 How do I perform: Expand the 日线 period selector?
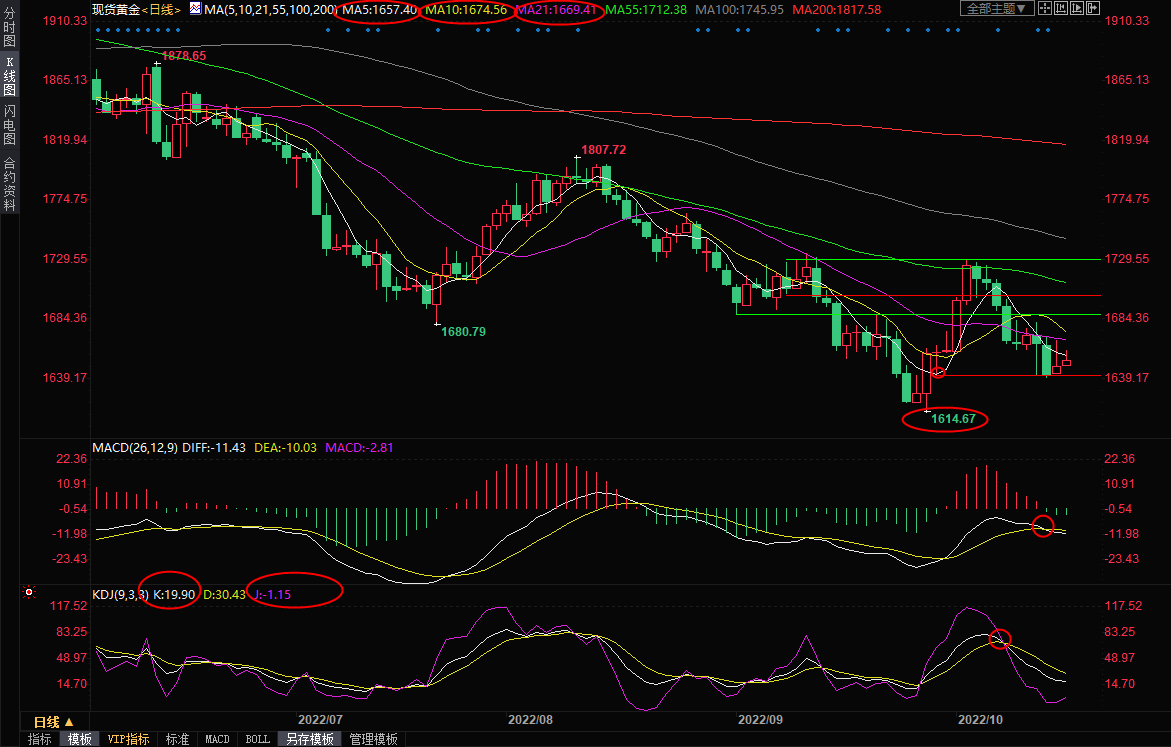53,721
